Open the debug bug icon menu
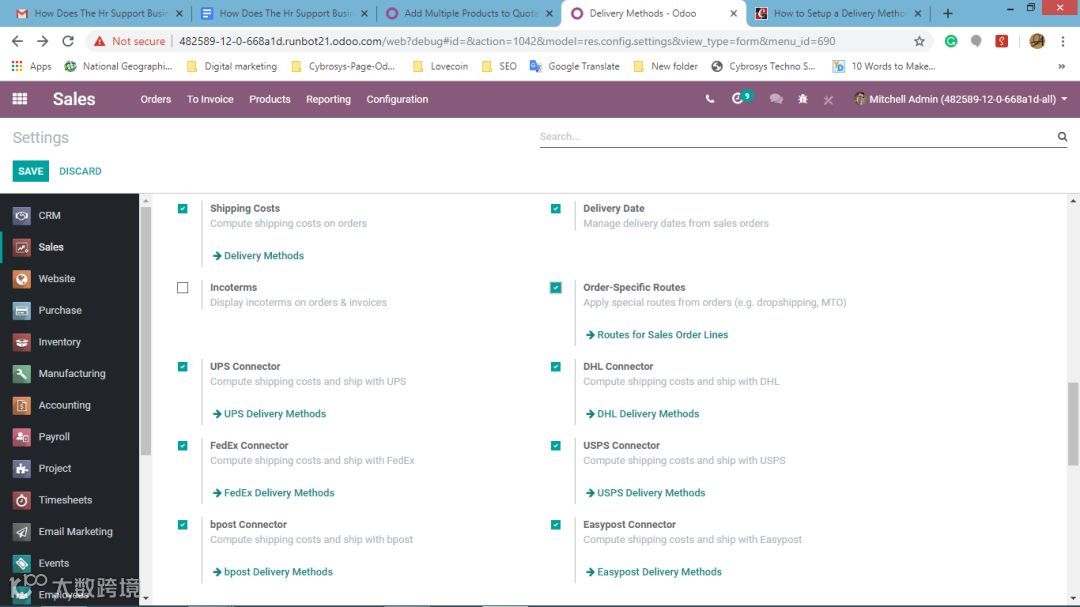Image resolution: width=1080 pixels, height=607 pixels. click(x=802, y=99)
